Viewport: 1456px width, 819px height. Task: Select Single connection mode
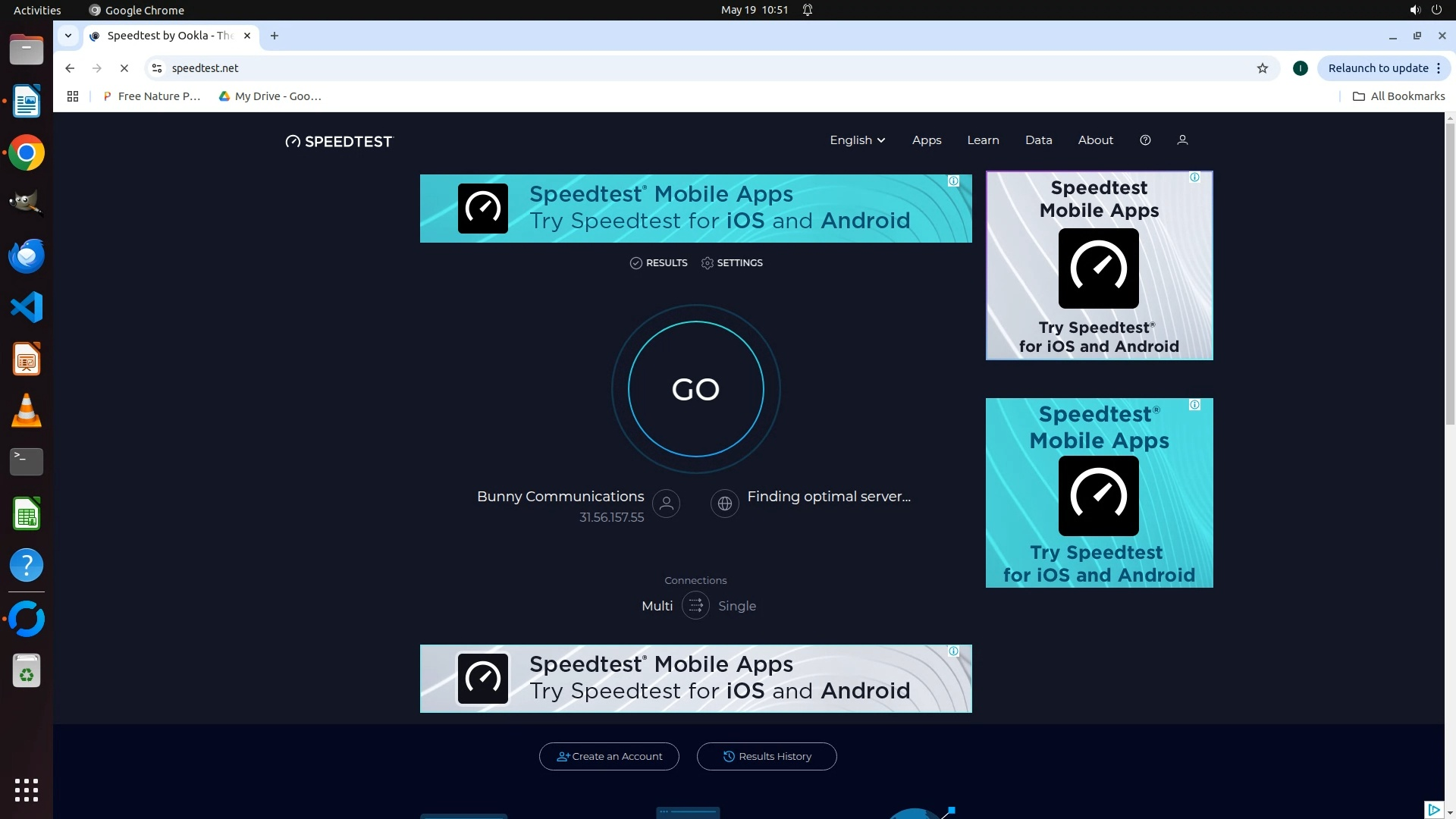(736, 606)
